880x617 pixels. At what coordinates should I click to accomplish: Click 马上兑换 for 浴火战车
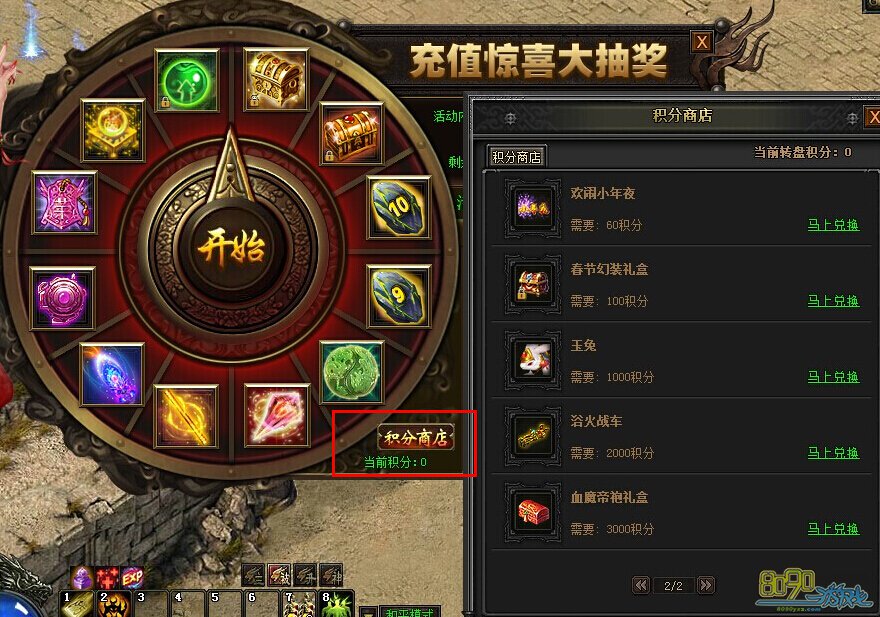pos(833,453)
